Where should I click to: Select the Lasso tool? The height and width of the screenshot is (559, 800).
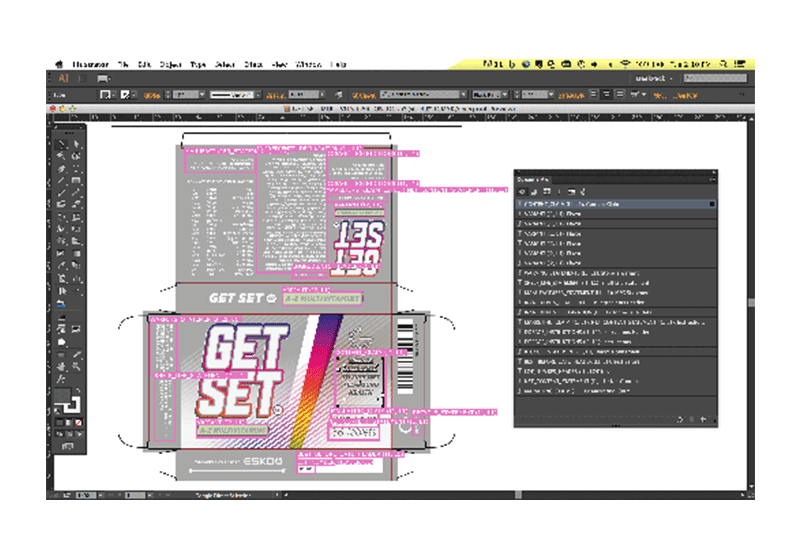pos(76,157)
